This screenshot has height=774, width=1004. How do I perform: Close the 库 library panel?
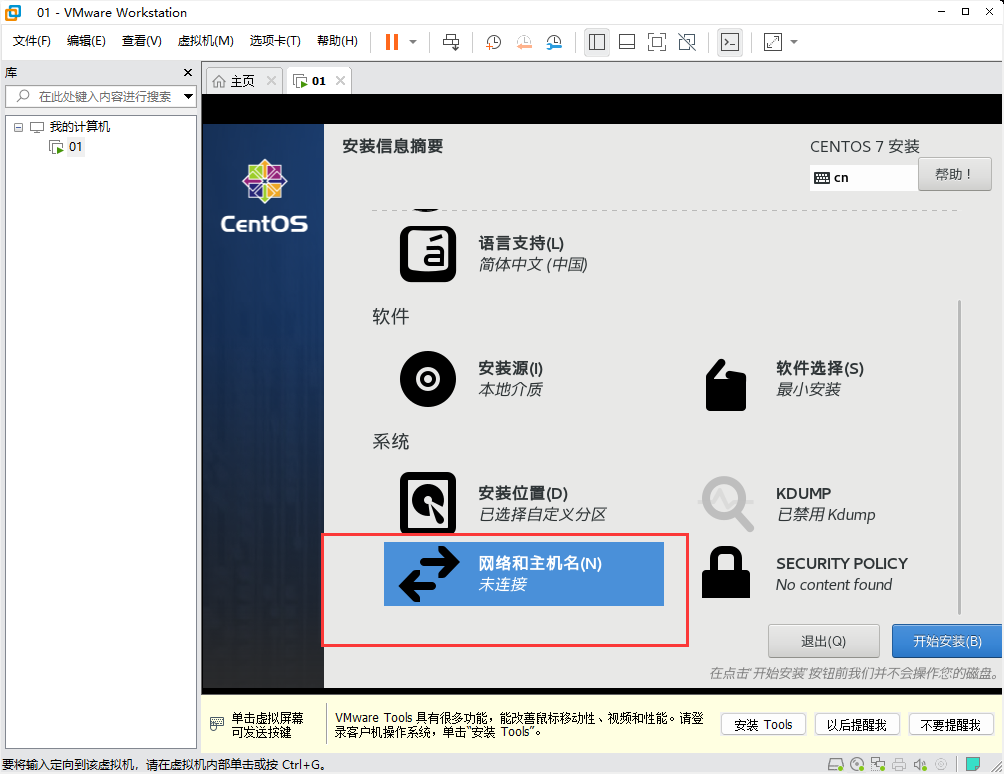click(188, 72)
